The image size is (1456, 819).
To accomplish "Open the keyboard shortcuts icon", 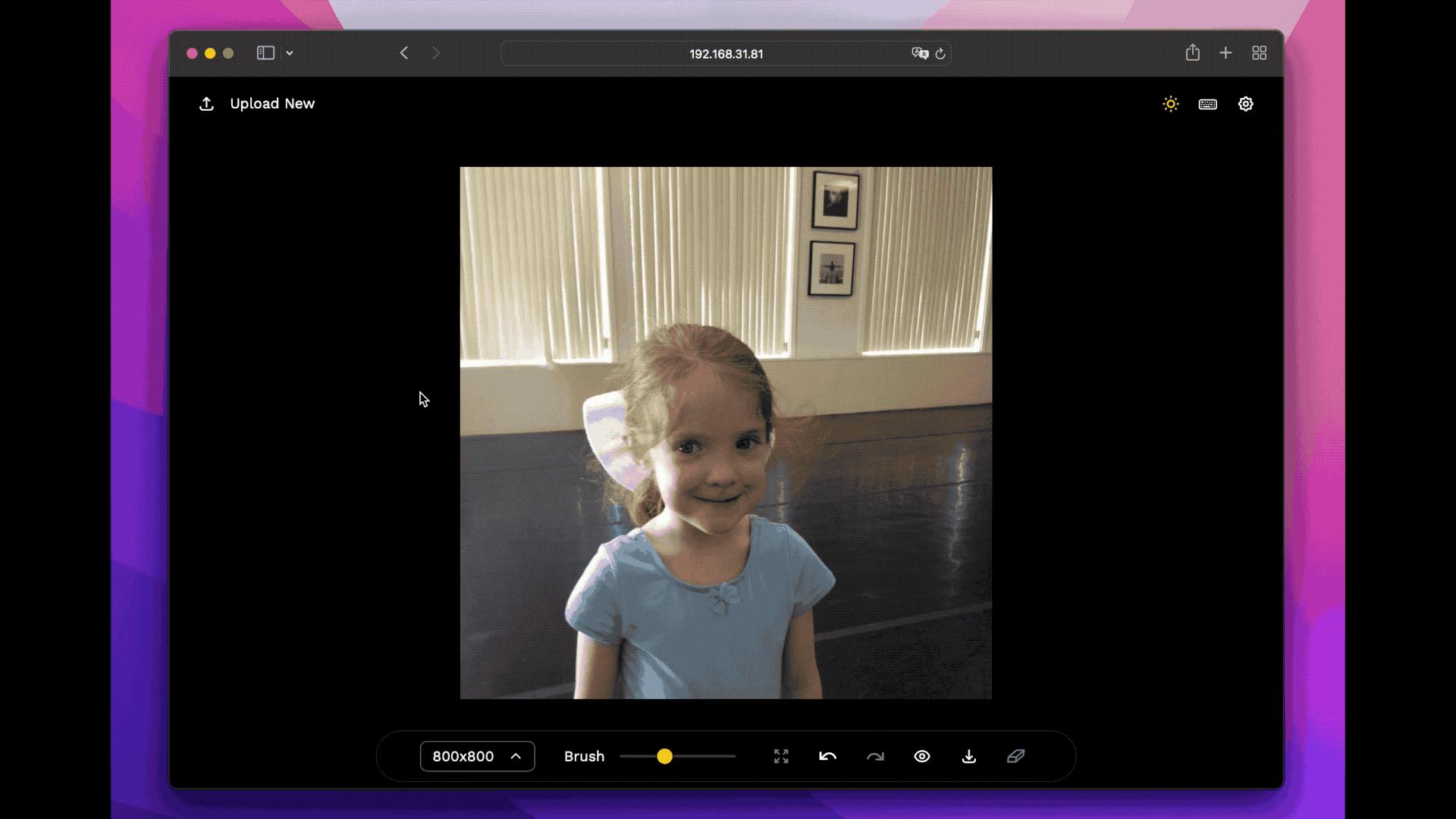I will [x=1208, y=104].
